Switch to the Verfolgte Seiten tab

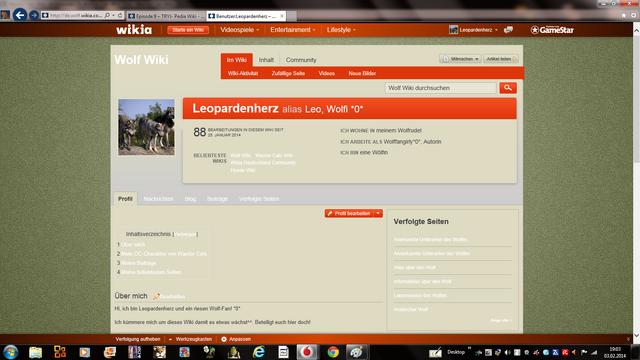pyautogui.click(x=259, y=199)
